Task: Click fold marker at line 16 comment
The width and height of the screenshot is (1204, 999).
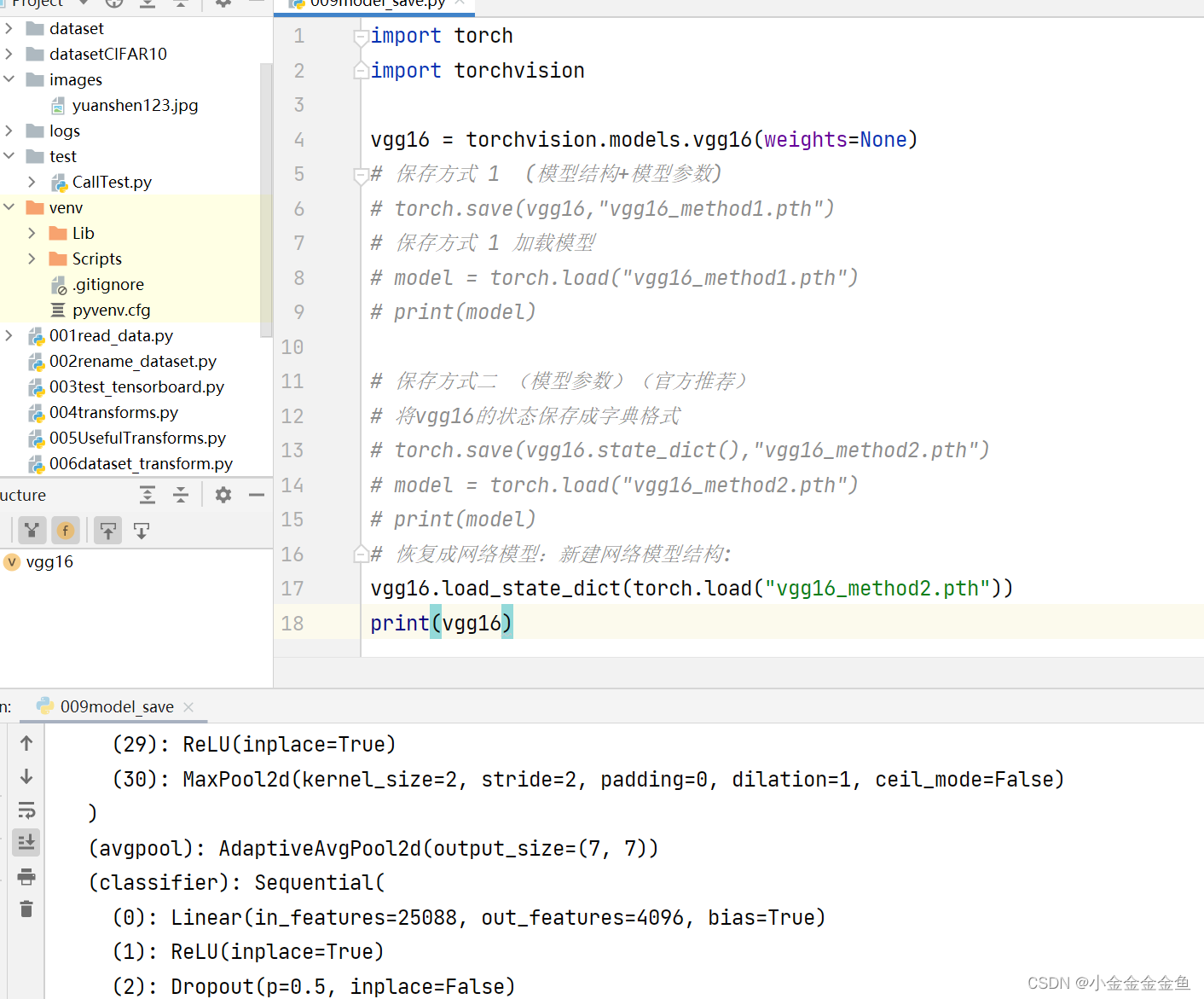Action: (361, 555)
